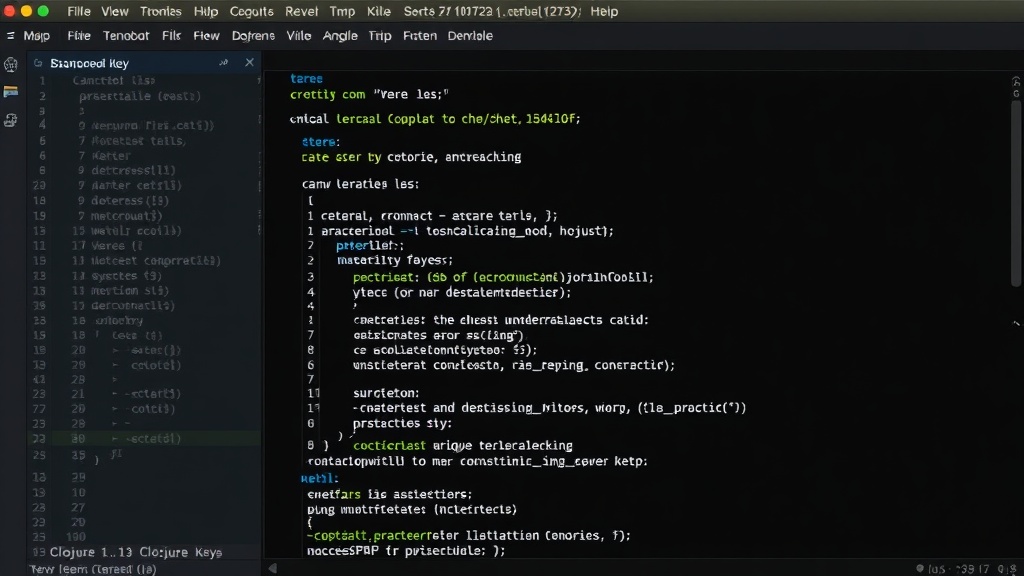Select the 'Wecuro fier.catl)' row

point(152,125)
